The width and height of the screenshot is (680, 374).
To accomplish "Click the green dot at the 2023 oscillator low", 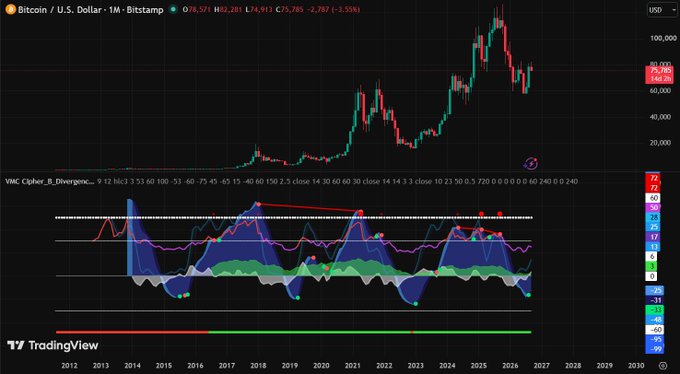I will point(415,304).
